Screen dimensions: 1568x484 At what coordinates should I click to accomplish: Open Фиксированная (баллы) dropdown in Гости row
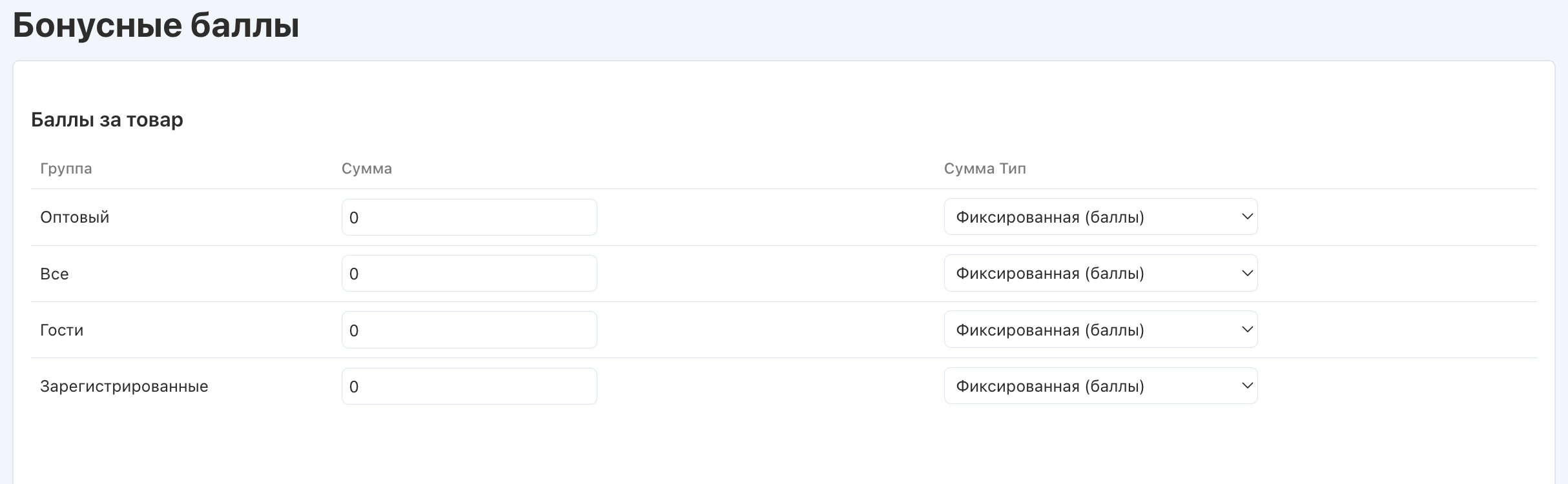1100,330
